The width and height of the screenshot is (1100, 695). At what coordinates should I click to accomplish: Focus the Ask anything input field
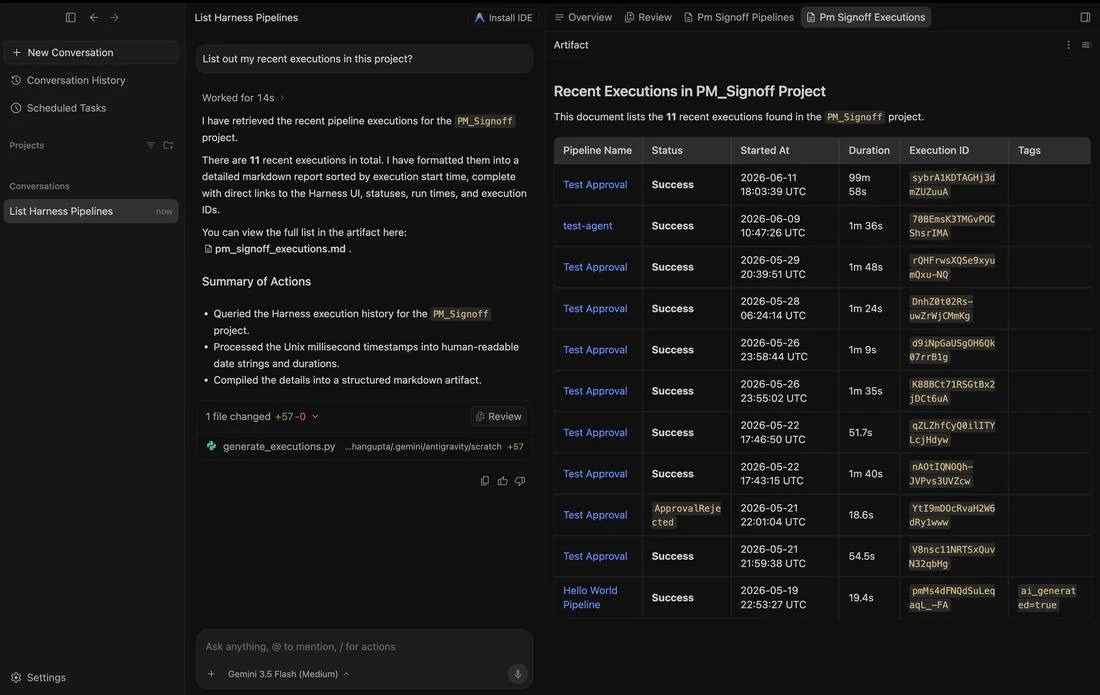click(364, 647)
